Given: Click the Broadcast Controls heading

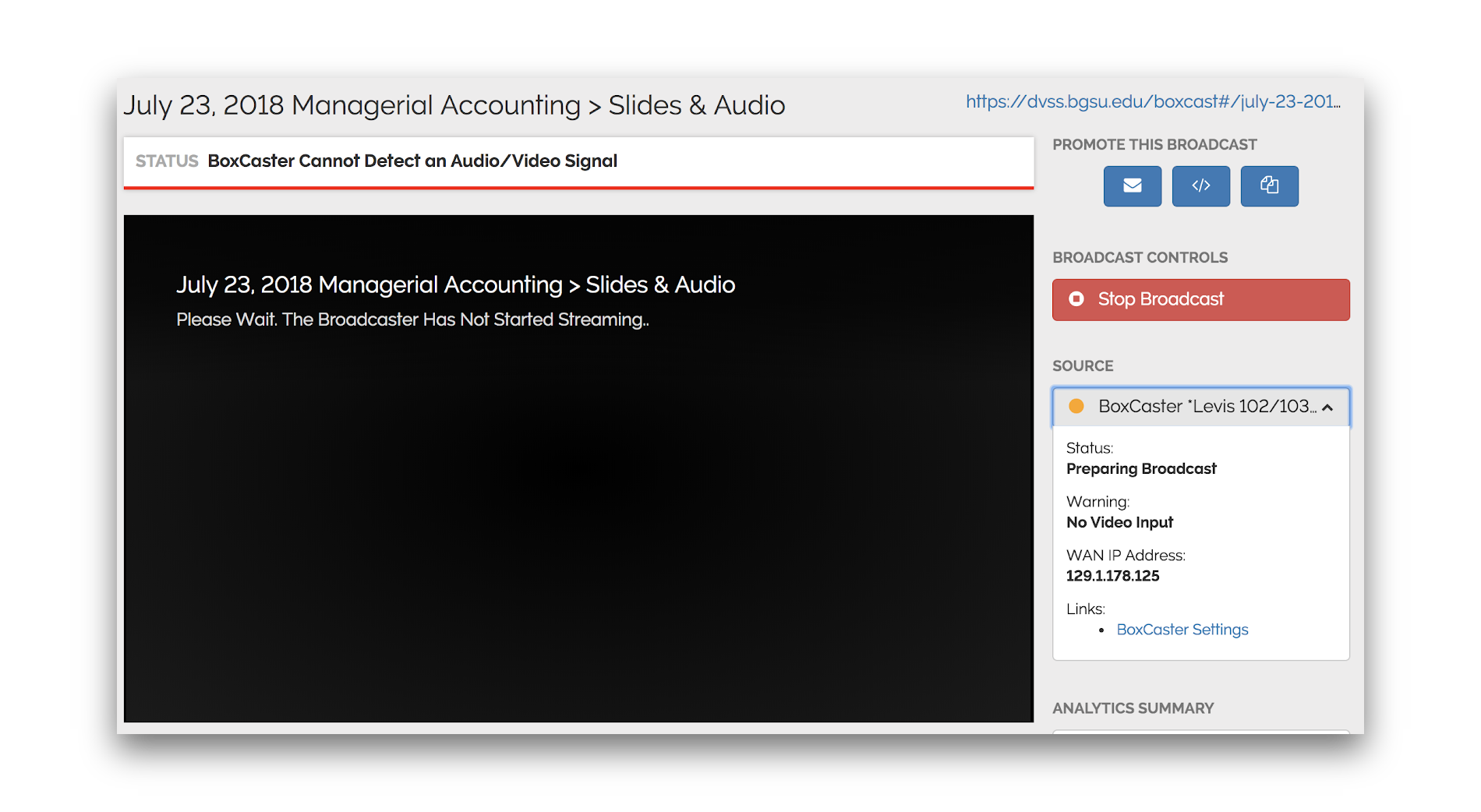Looking at the screenshot, I should (x=1140, y=257).
